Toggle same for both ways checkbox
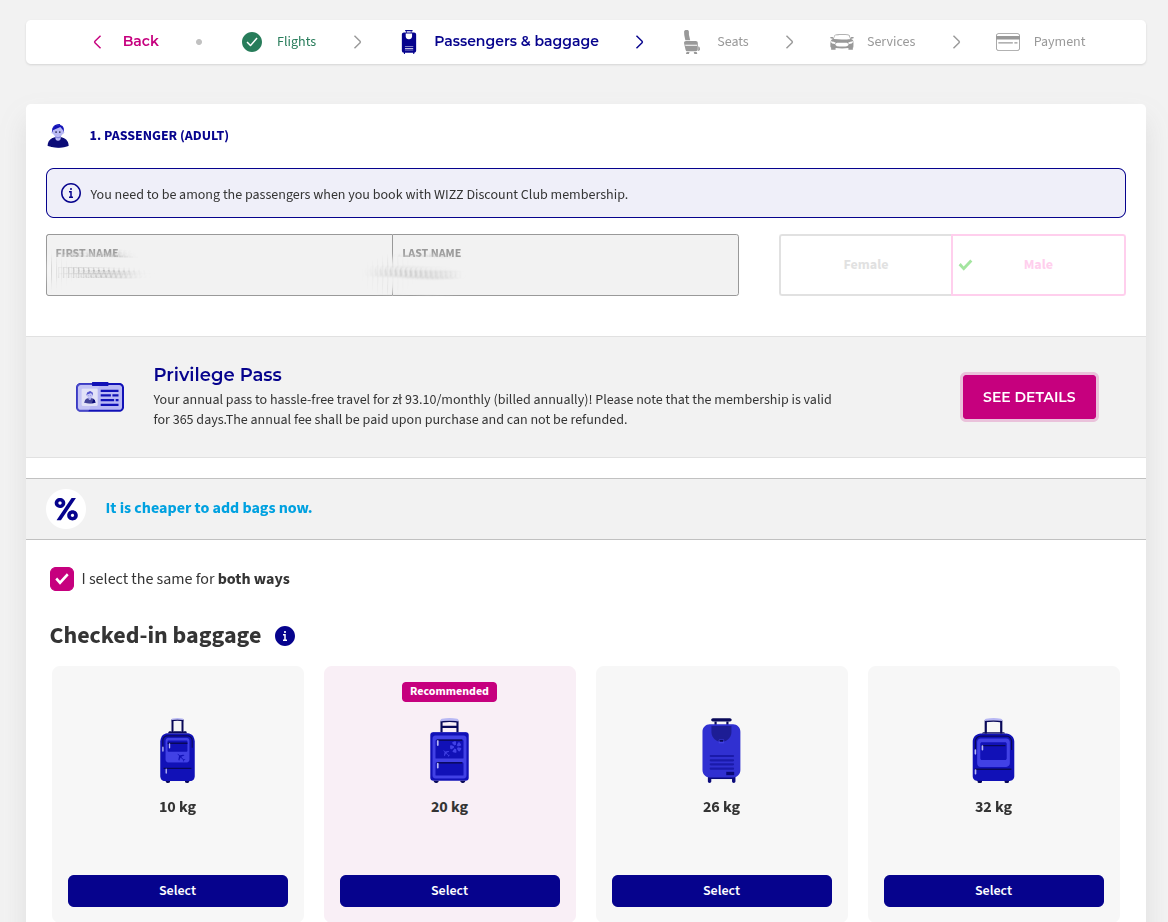 tap(62, 579)
